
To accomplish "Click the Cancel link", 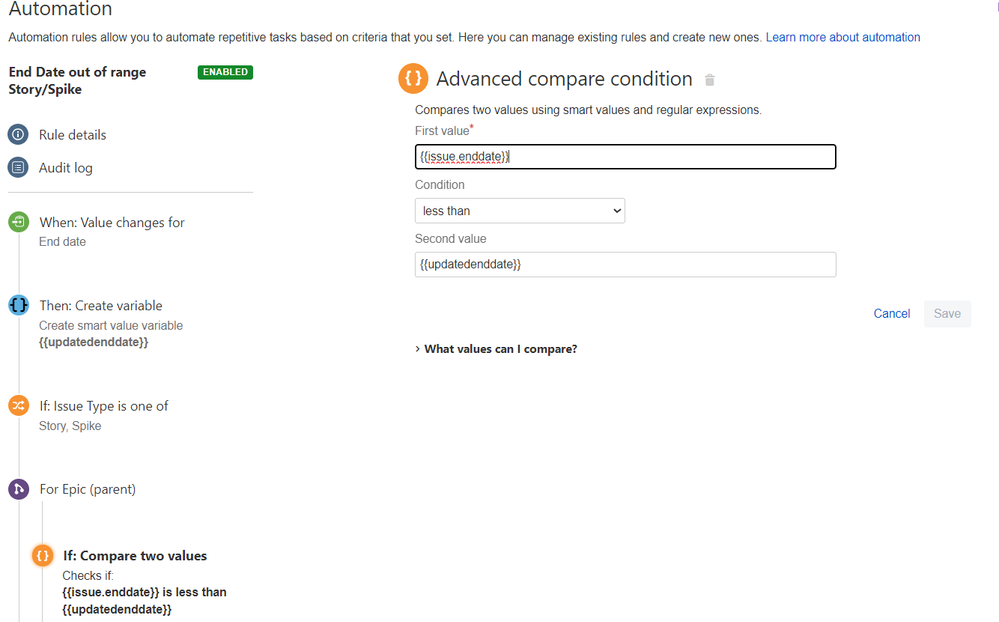I will (x=892, y=314).
